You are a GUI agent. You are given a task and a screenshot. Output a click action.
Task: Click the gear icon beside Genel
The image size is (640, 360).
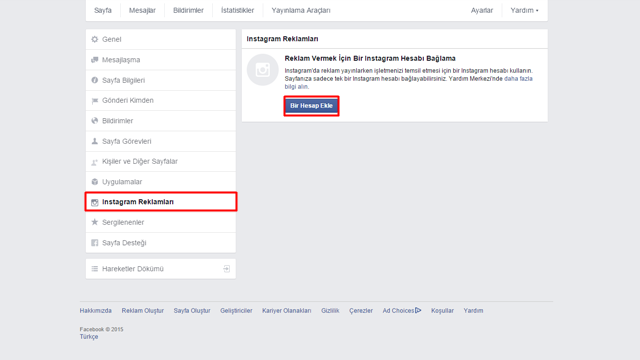[x=95, y=39]
